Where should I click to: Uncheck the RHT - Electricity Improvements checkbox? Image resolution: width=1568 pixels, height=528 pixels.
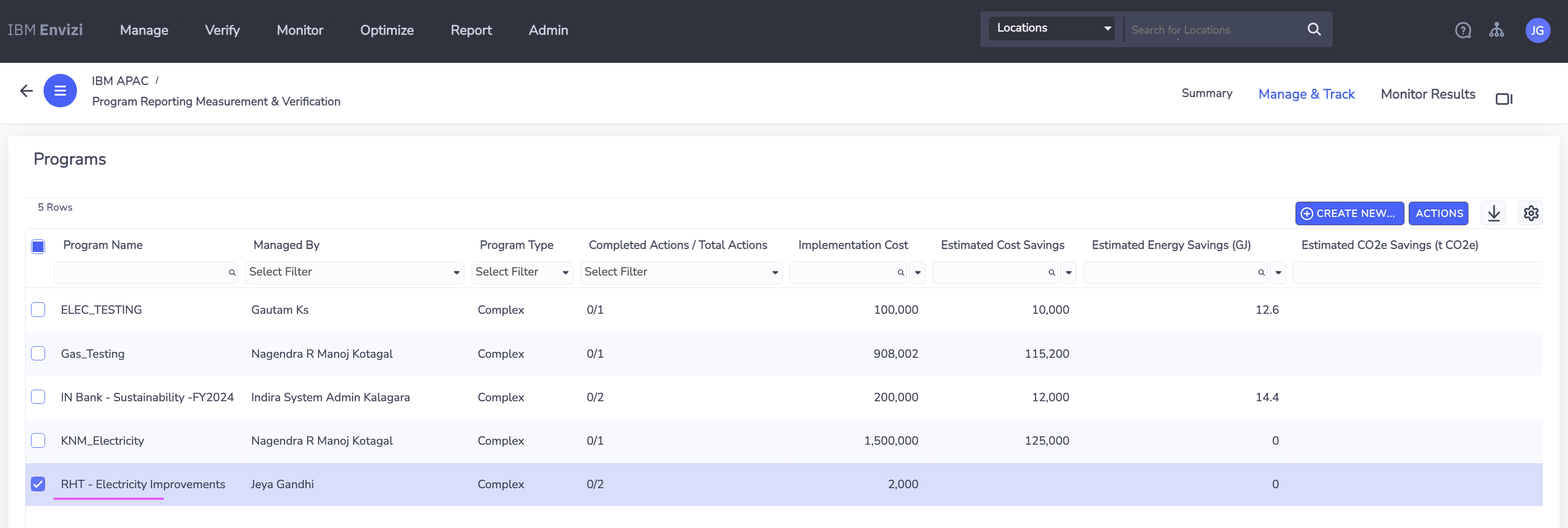coord(38,484)
